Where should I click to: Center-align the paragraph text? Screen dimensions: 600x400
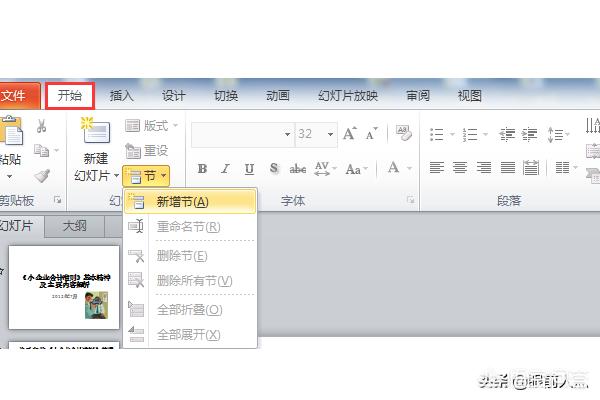tap(461, 168)
